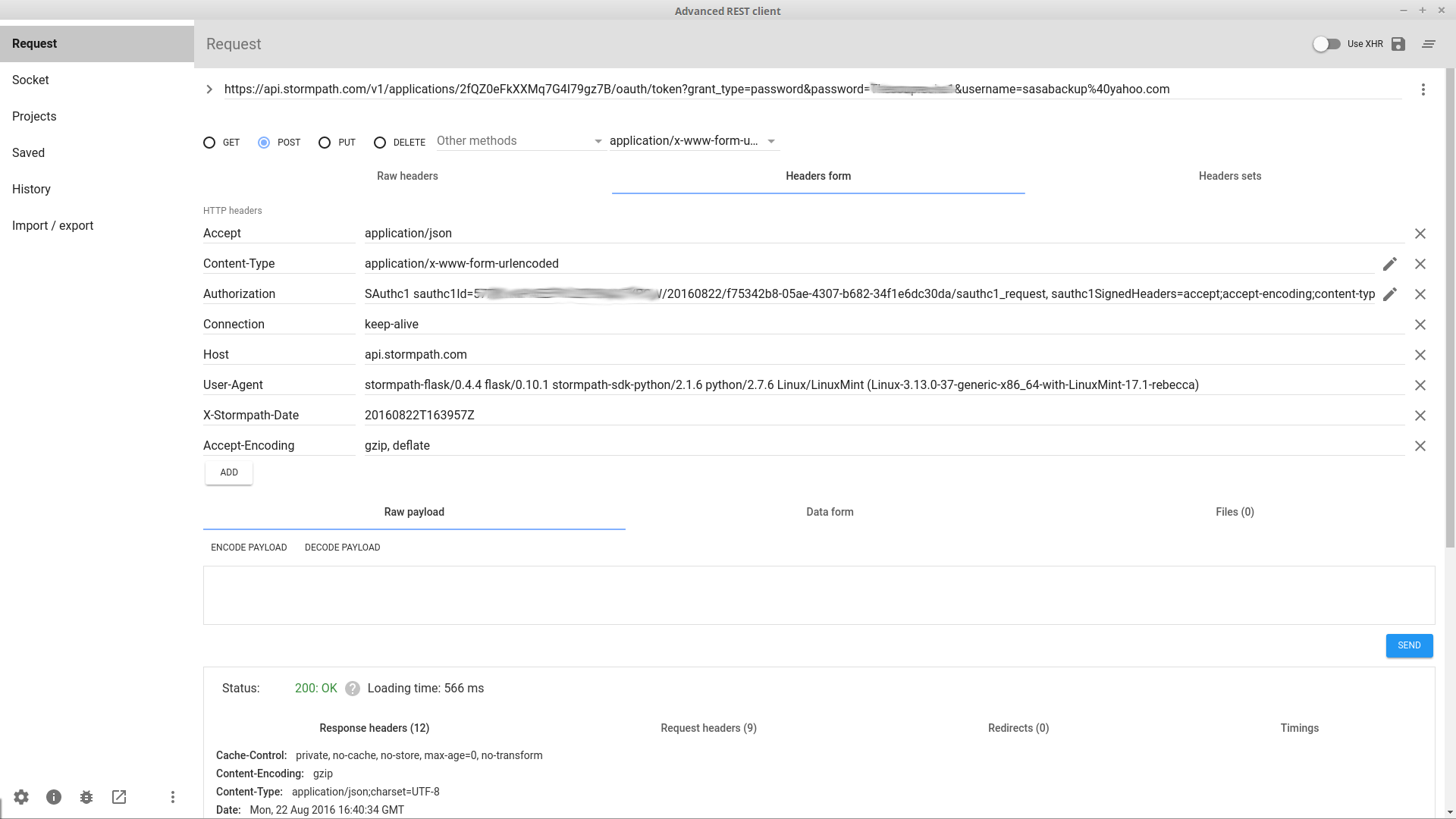Edit Content-Type value with the pencil icon
The width and height of the screenshot is (1456, 819).
[1390, 264]
